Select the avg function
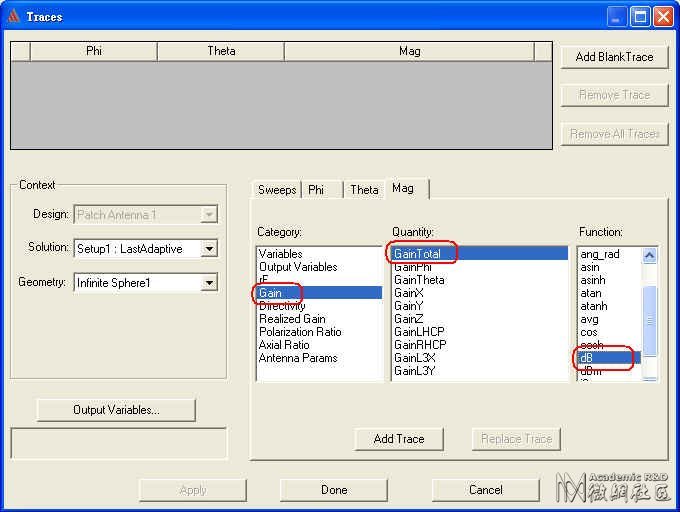 pyautogui.click(x=609, y=319)
